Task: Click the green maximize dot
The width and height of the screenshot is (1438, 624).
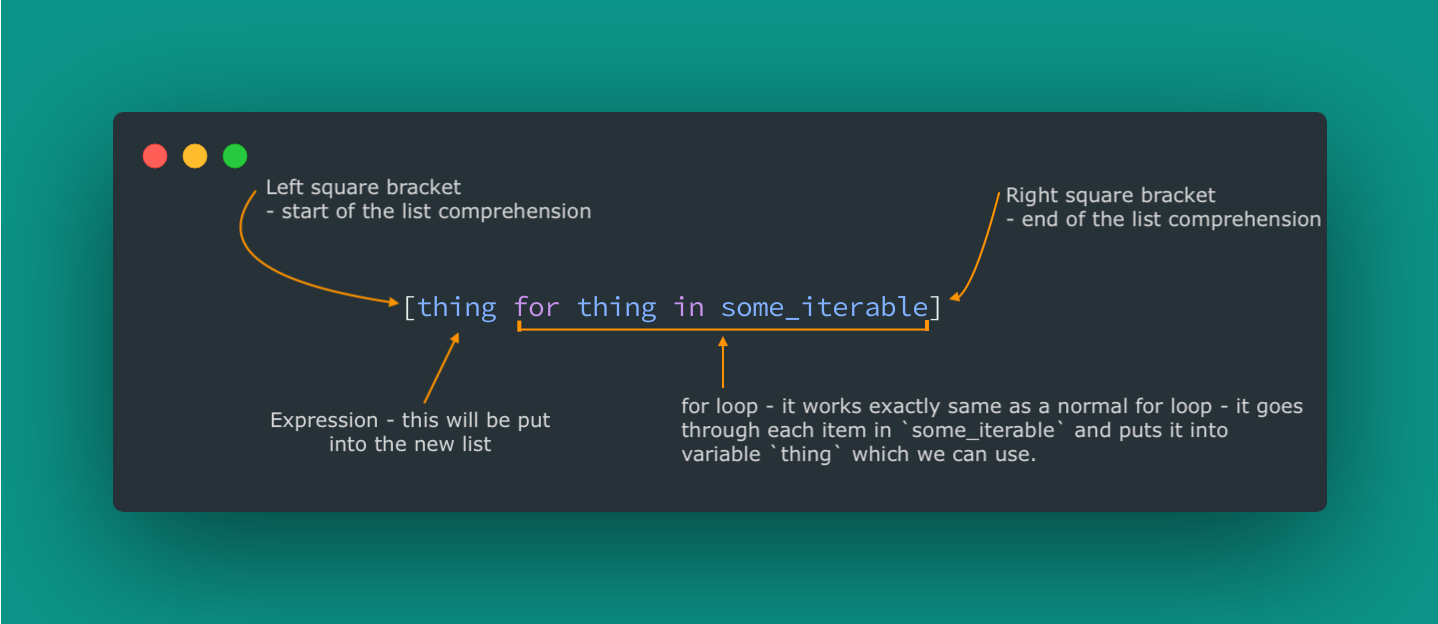Action: tap(235, 156)
